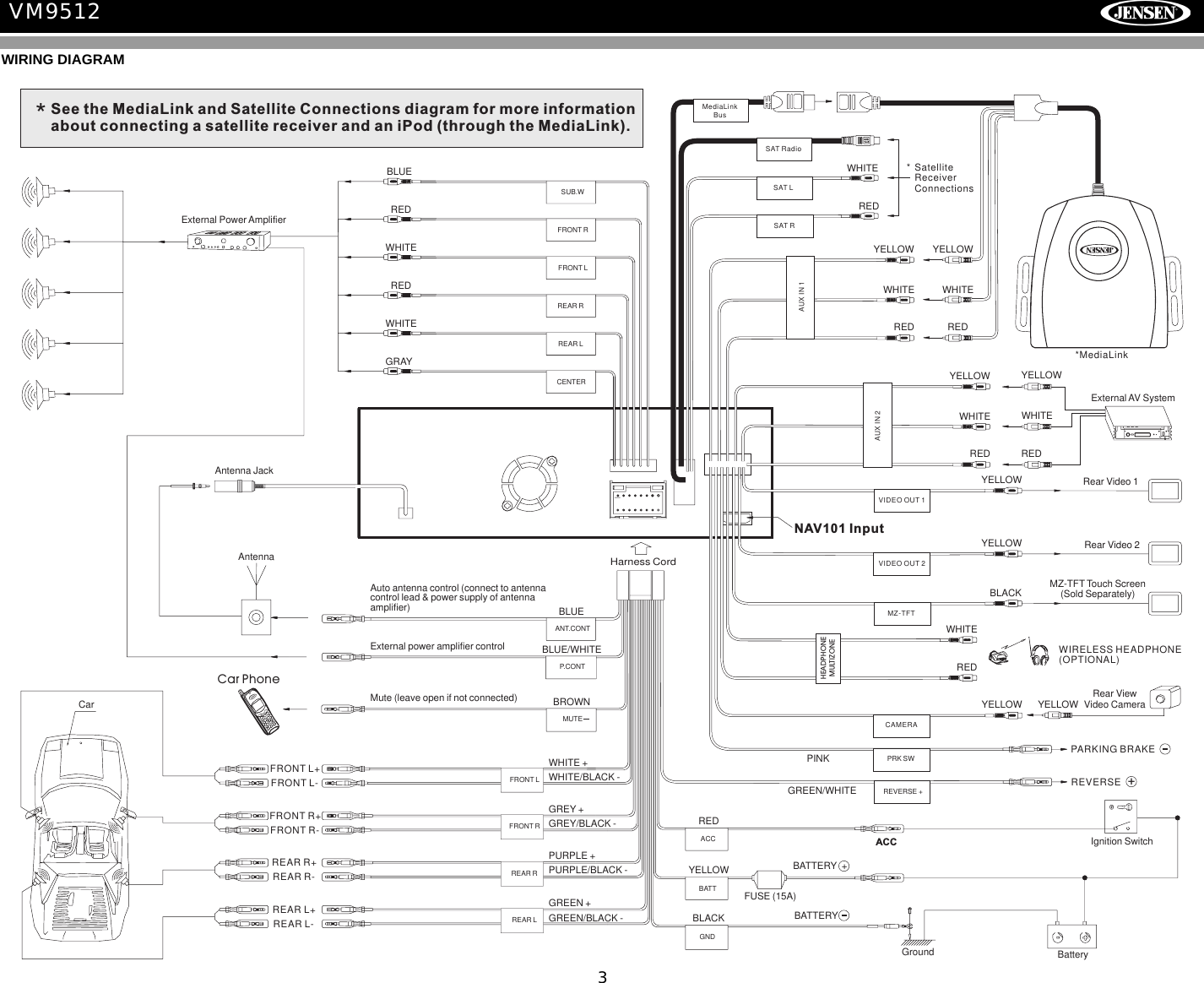Select page number 3 at the bottom
The width and height of the screenshot is (1204, 983).
coord(602,977)
